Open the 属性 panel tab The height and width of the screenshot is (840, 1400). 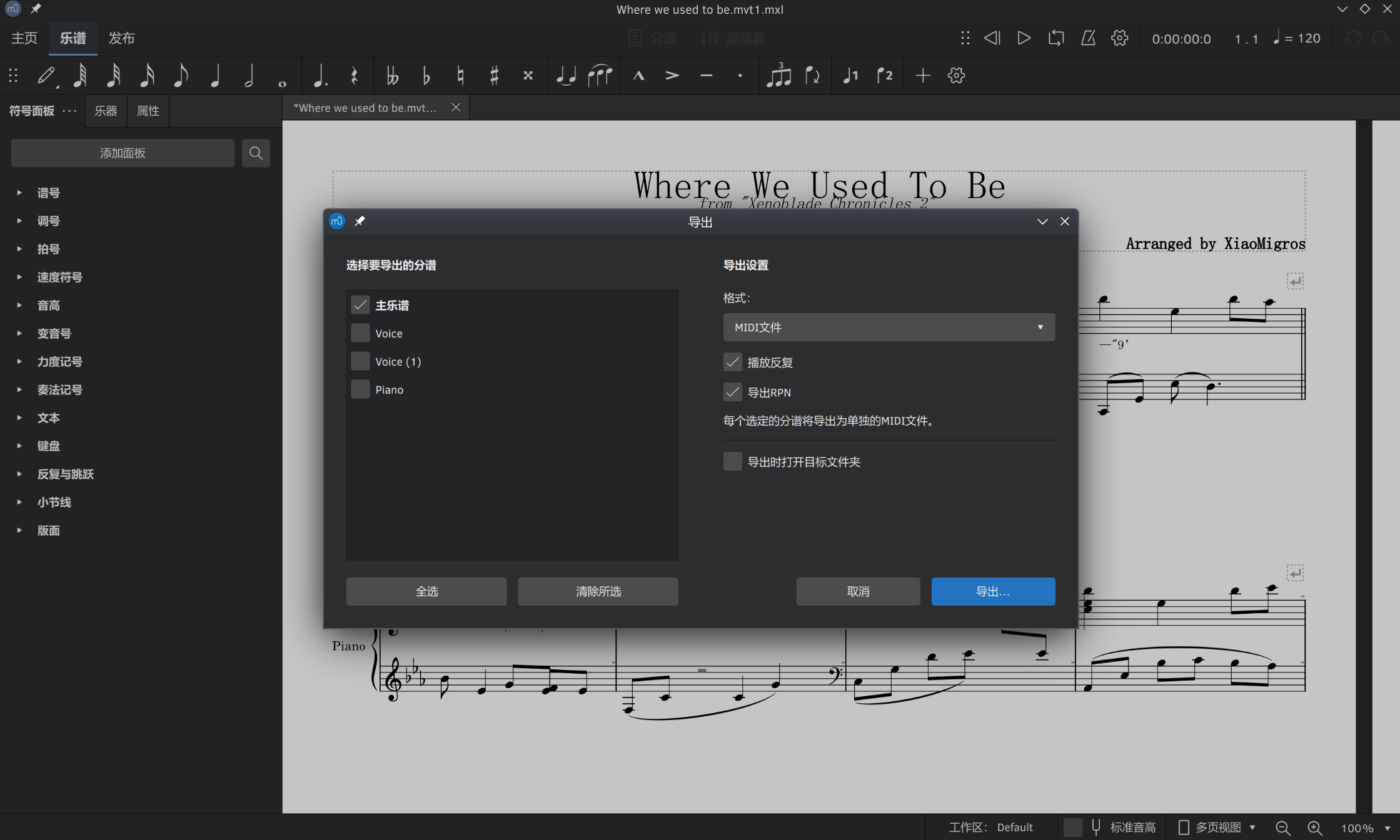point(148,111)
